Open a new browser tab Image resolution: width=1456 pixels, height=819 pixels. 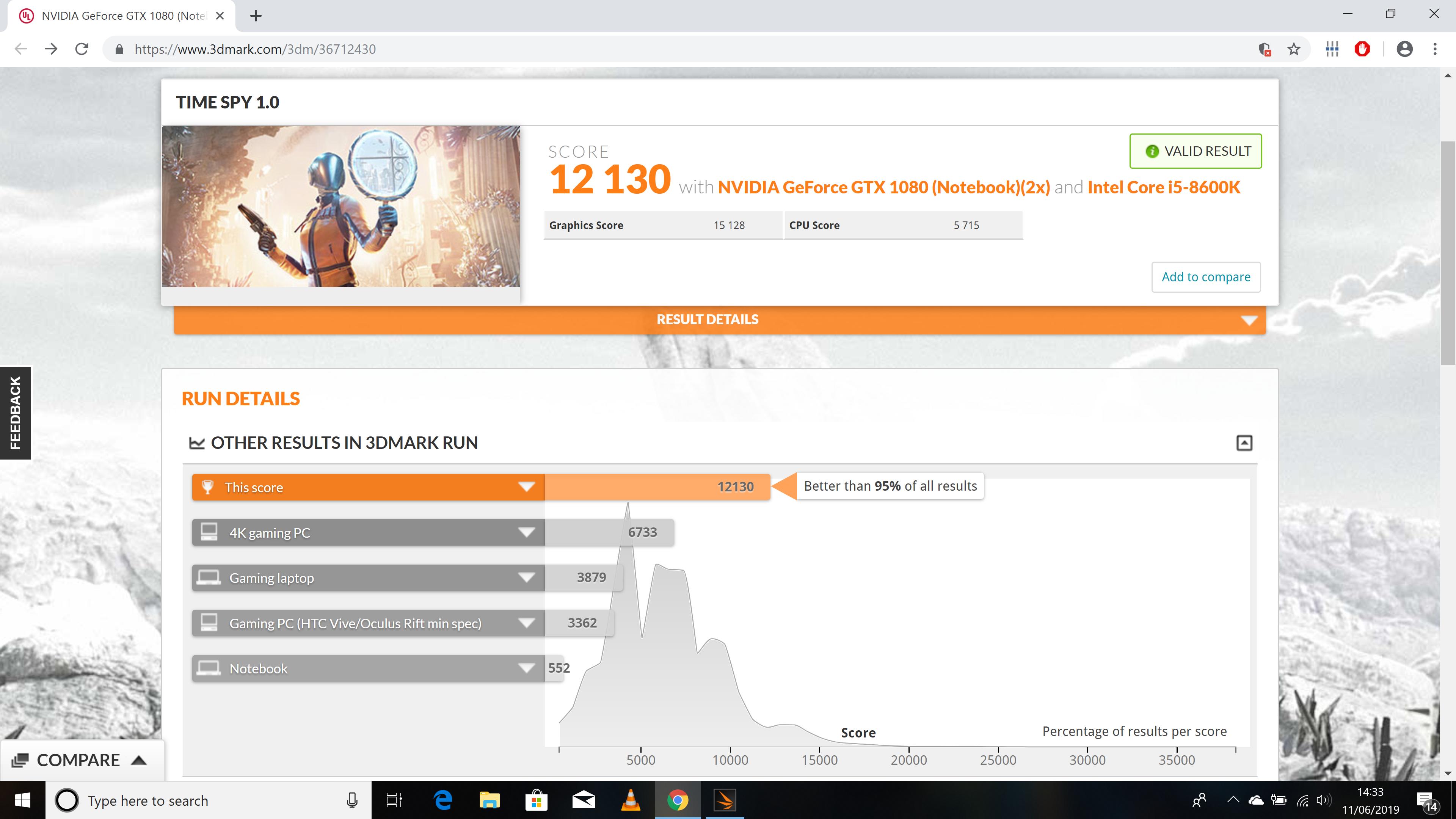tap(256, 16)
